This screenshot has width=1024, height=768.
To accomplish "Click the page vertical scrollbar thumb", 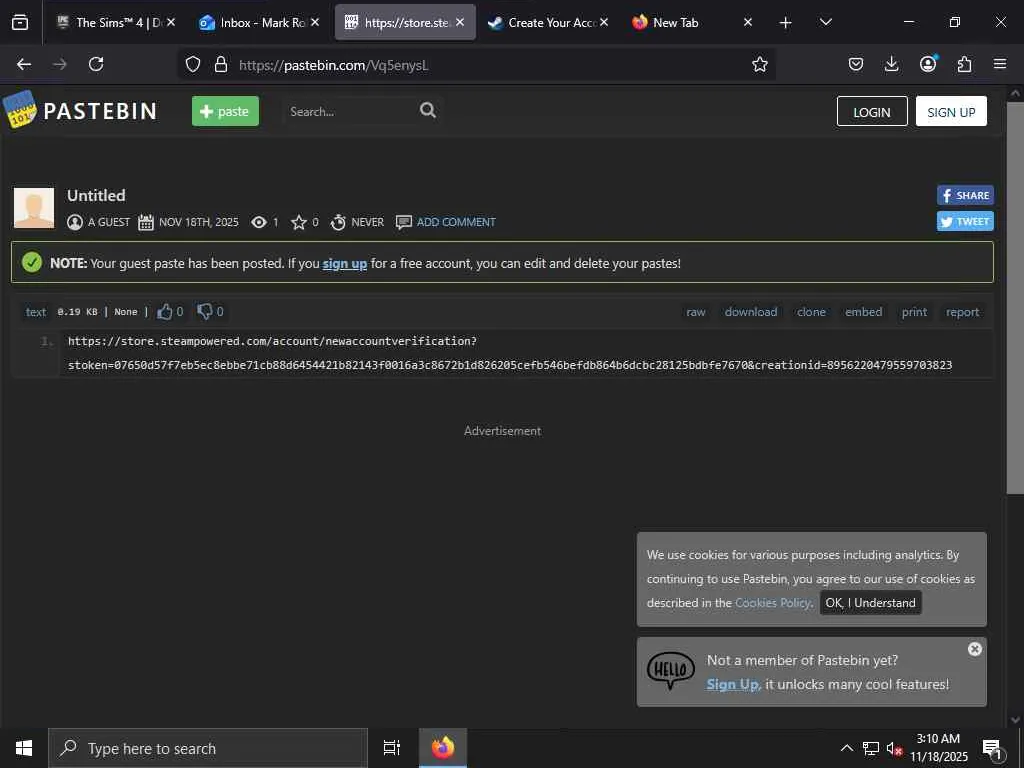I will (1014, 297).
